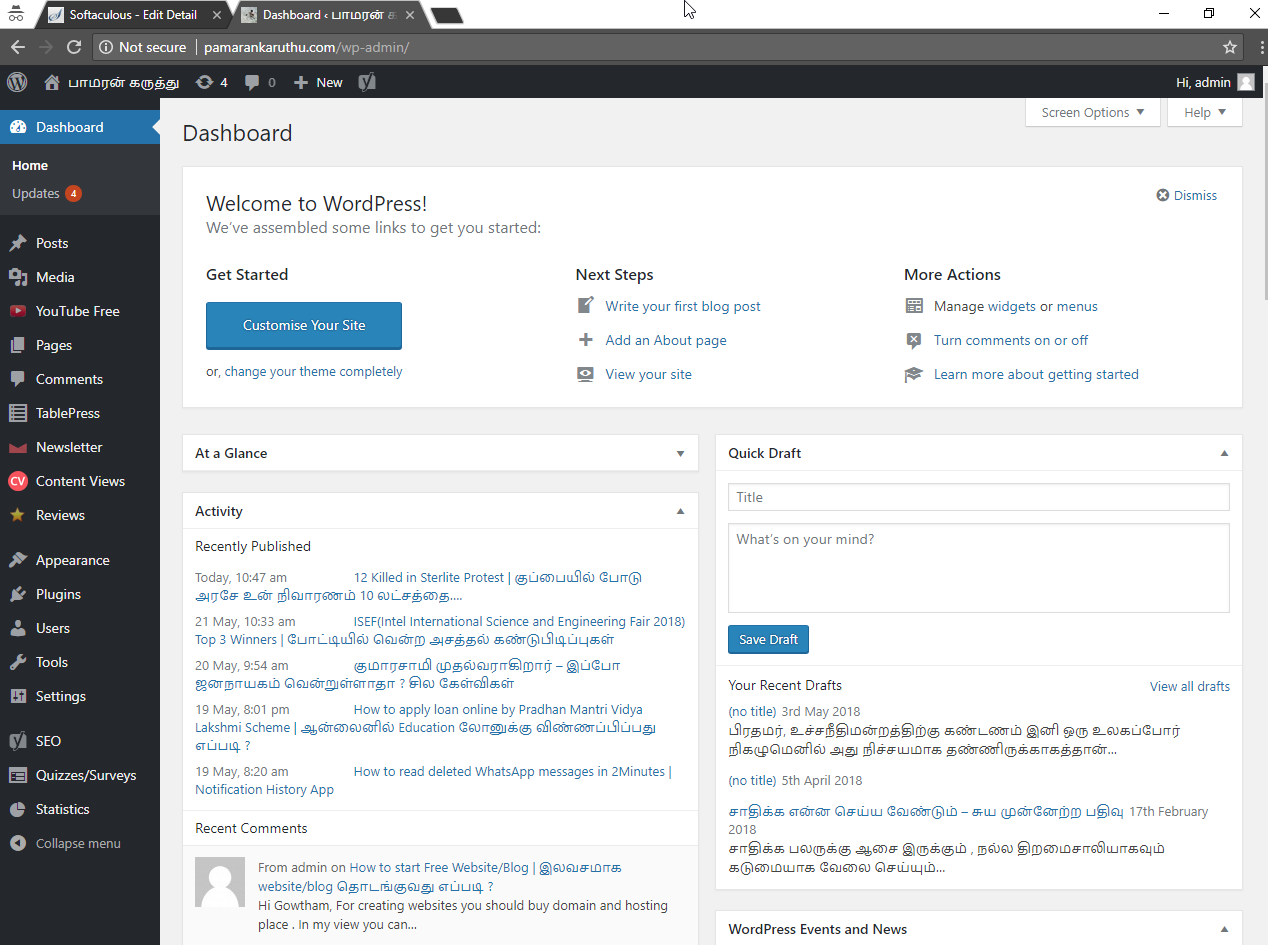Open Plugins in the sidebar menu

[x=58, y=594]
